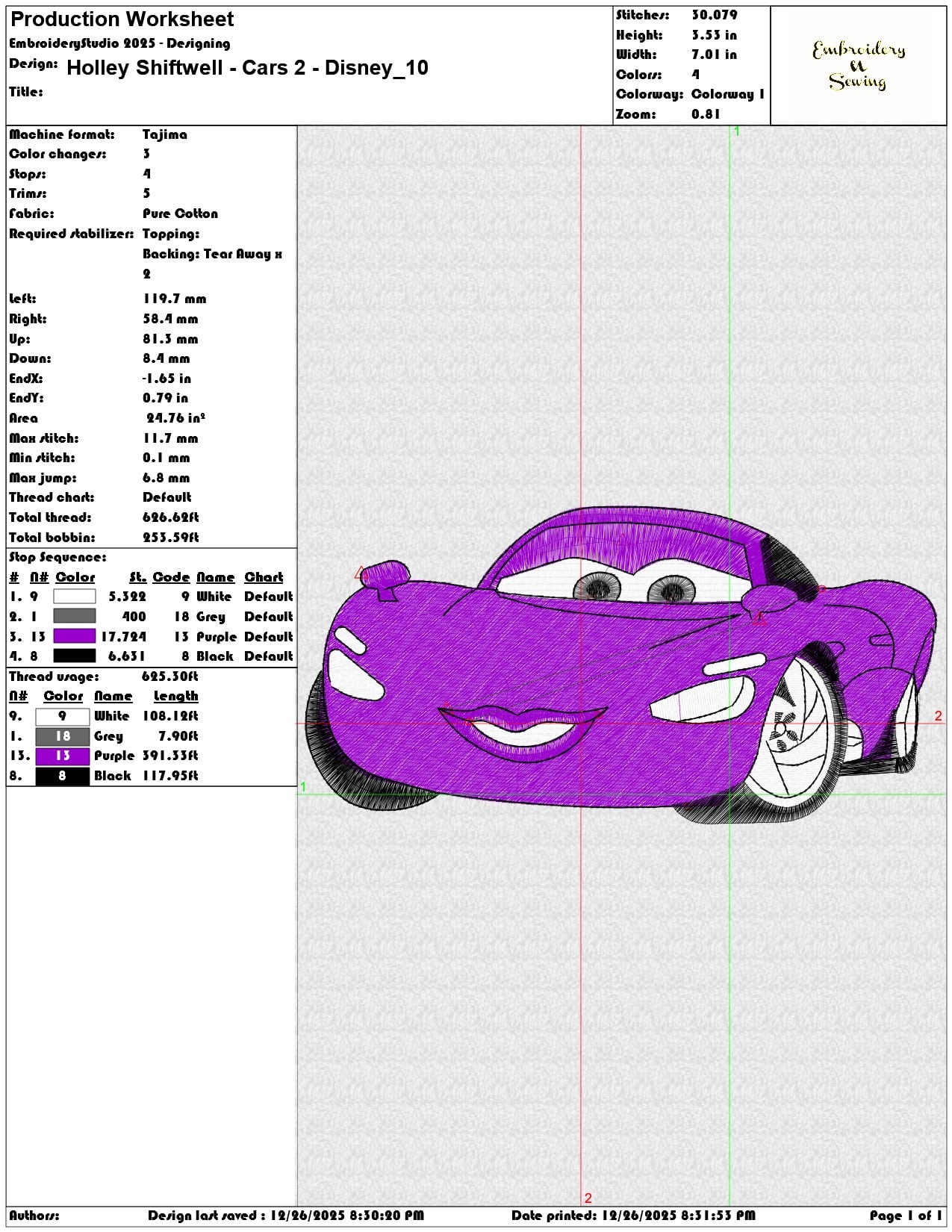Screen dimensions: 952x1232
Task: Click the Grey thread length 7.90ft
Action: coord(178,736)
